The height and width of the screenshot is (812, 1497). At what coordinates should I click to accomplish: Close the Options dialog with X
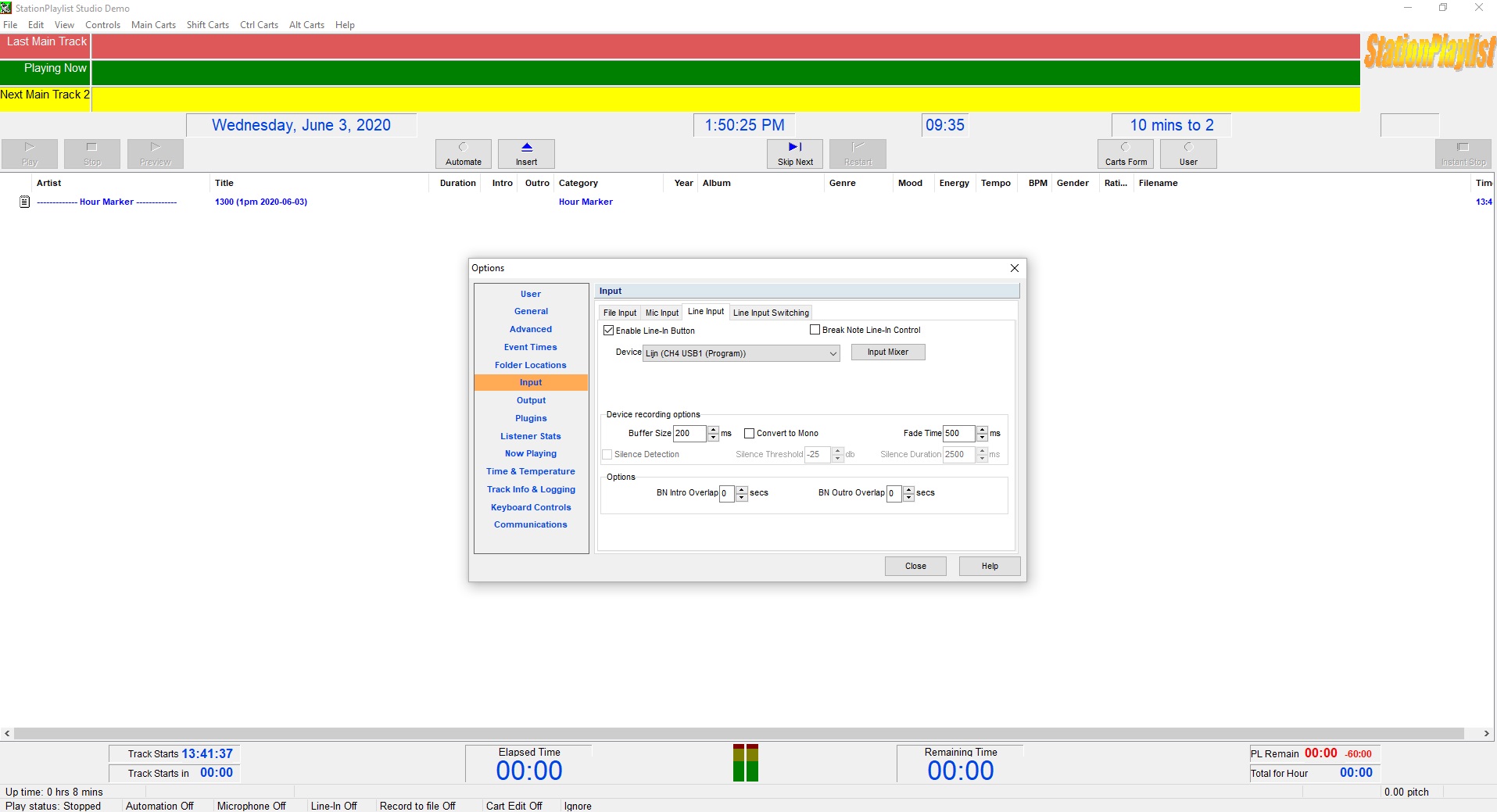click(1014, 268)
